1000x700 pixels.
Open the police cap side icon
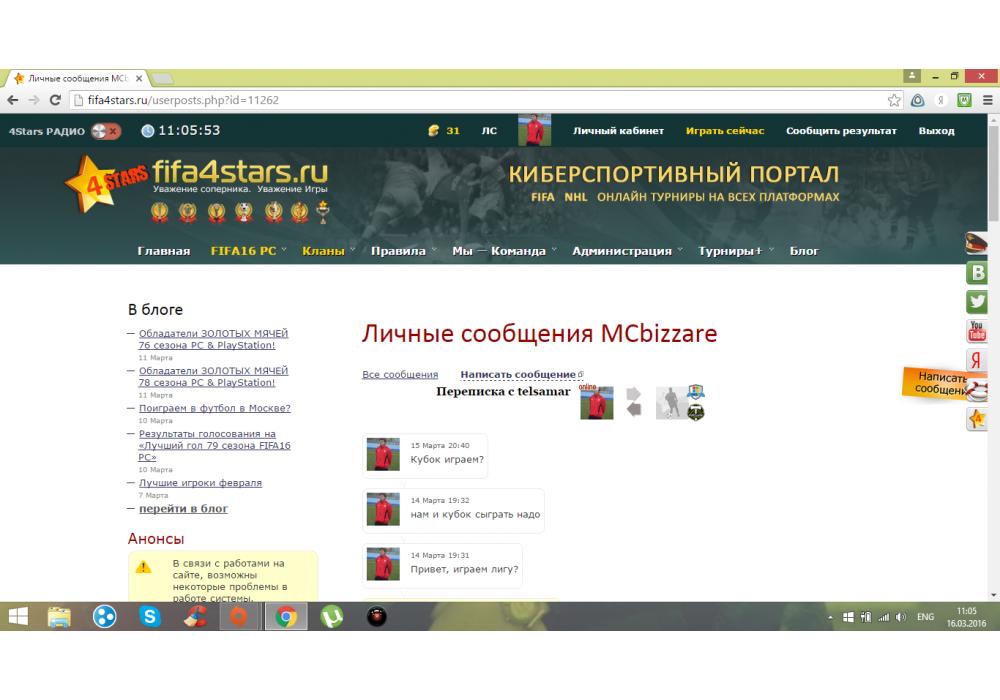click(x=976, y=243)
